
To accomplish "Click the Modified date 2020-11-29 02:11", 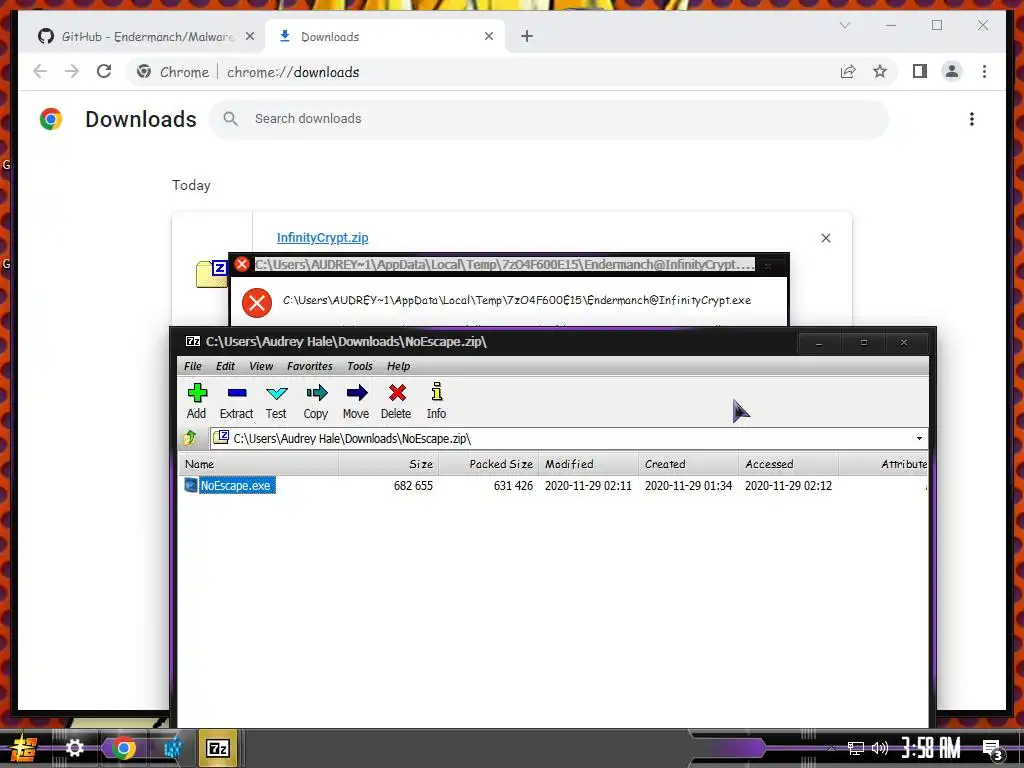I will point(588,486).
